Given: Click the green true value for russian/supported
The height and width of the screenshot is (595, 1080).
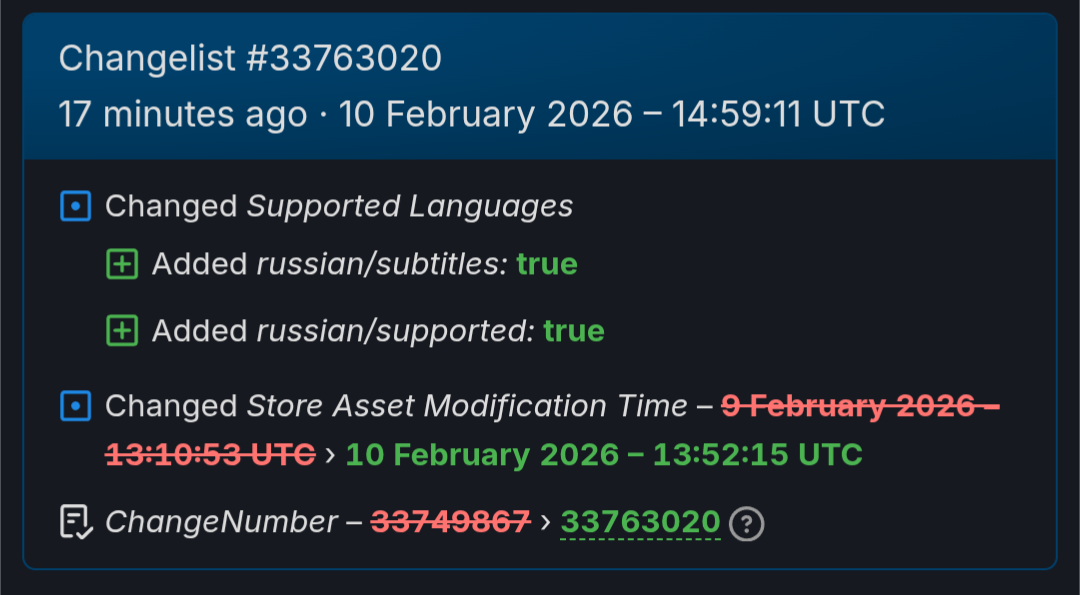Looking at the screenshot, I should click(574, 331).
